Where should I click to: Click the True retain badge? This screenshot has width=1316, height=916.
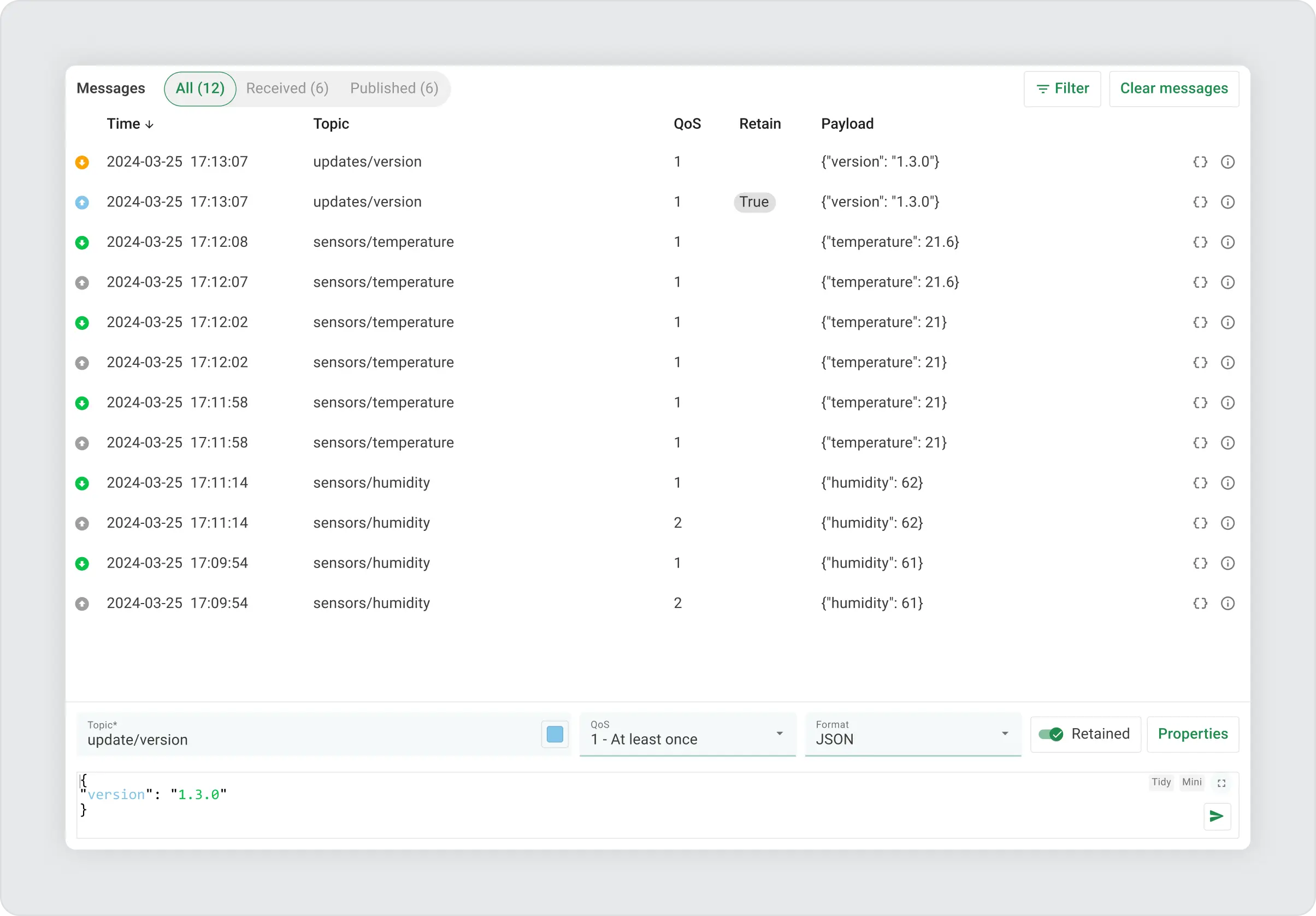tap(754, 202)
